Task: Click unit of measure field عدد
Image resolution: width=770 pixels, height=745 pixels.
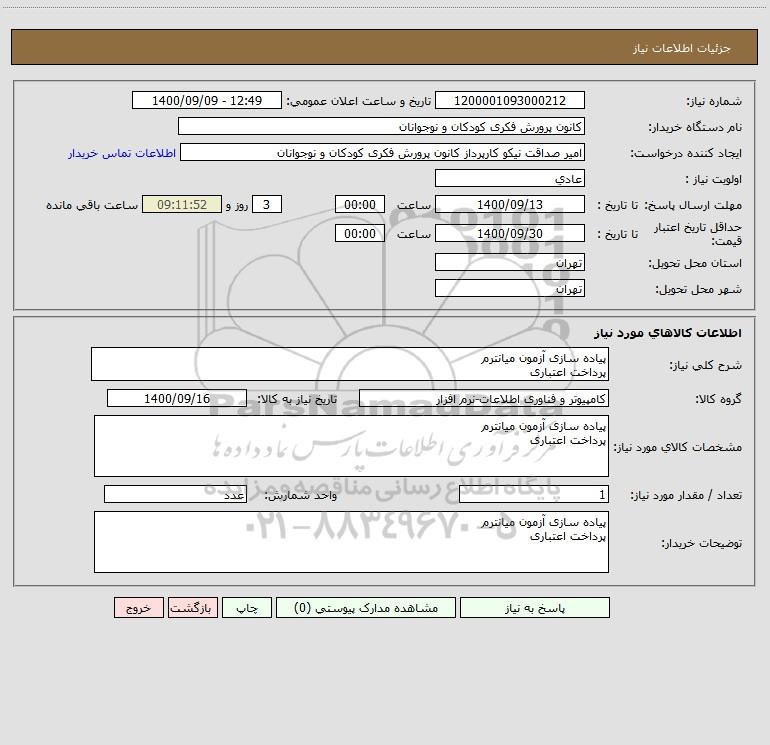Action: (x=175, y=494)
